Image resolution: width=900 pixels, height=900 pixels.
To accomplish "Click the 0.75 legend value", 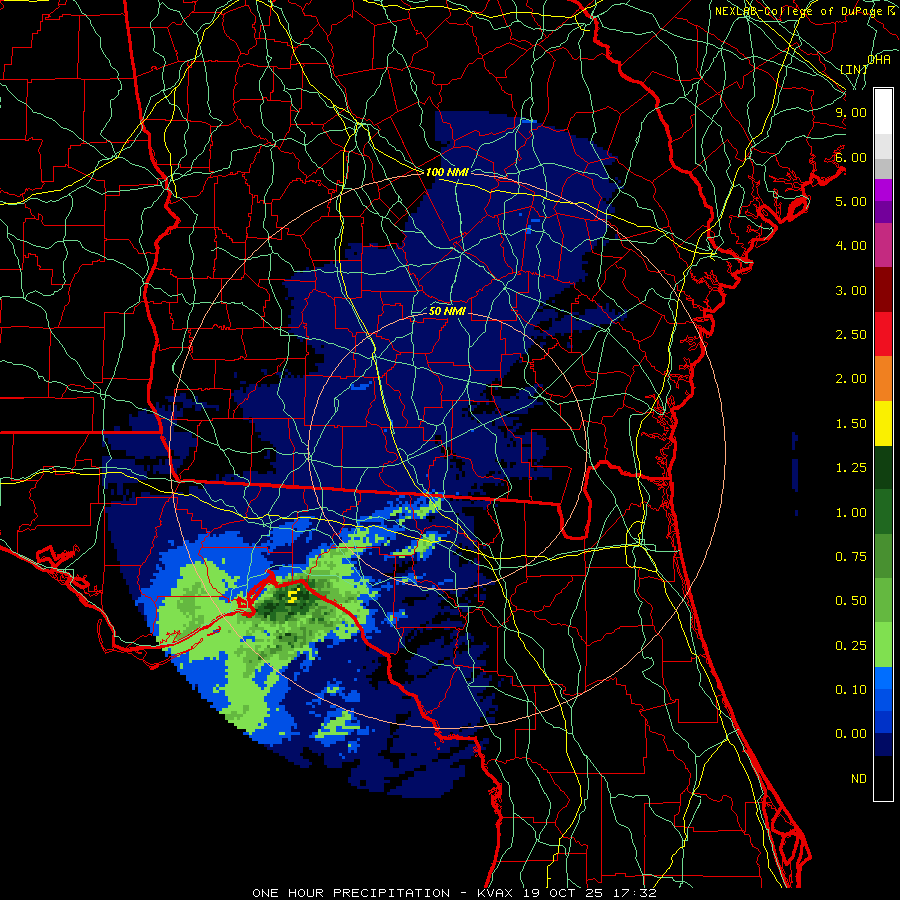I will pyautogui.click(x=851, y=556).
